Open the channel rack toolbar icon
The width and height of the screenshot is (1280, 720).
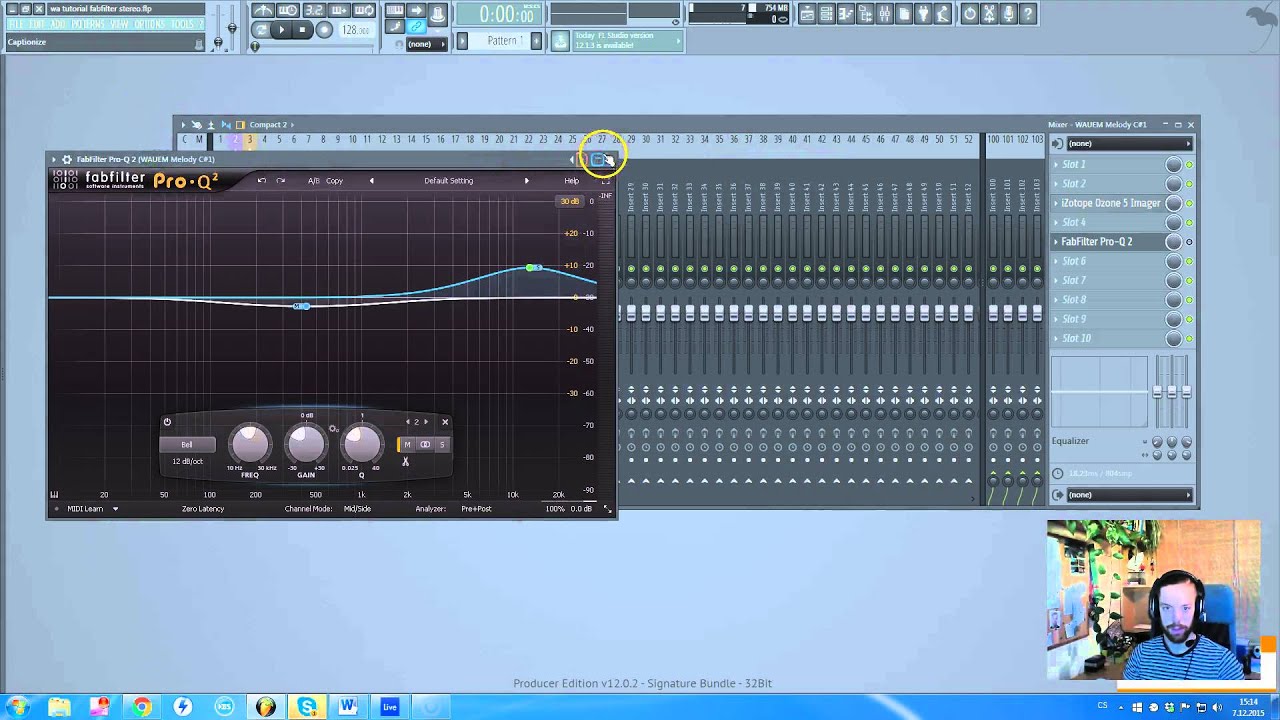tap(826, 14)
